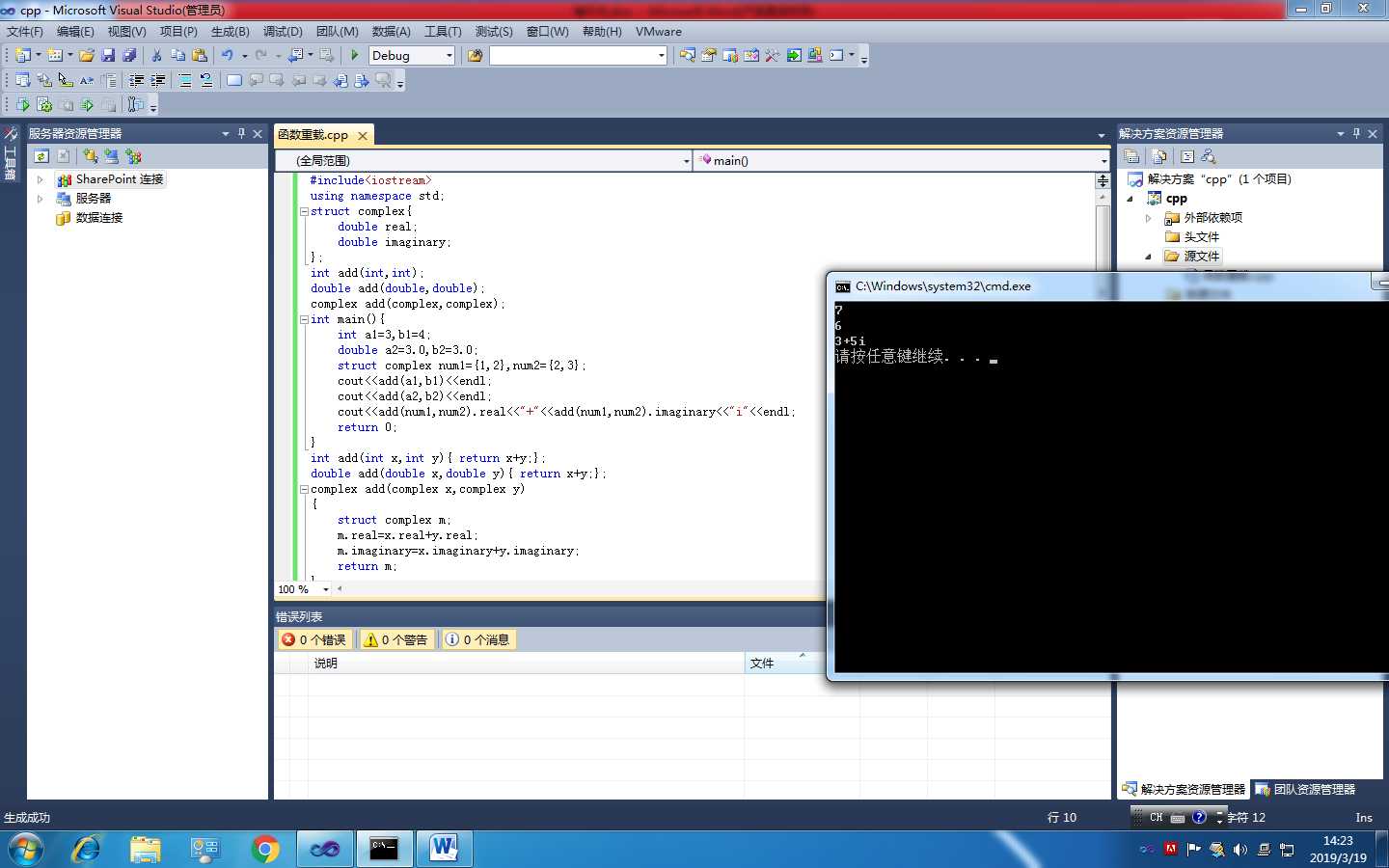
Task: Open the 编辑(E) menu
Action: tap(75, 31)
